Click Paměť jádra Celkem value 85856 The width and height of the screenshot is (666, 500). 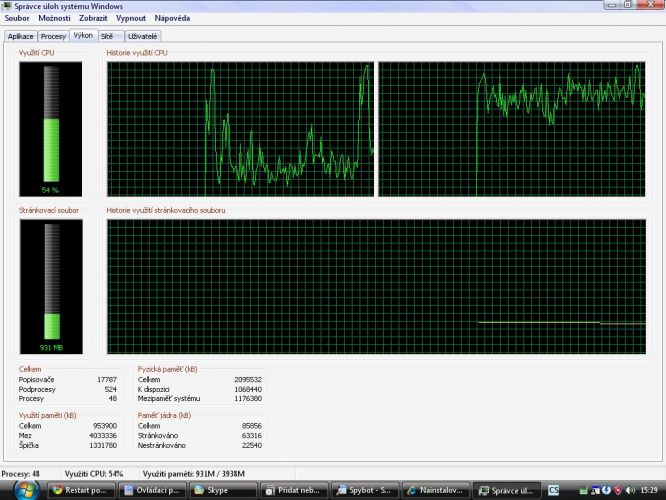(251, 426)
